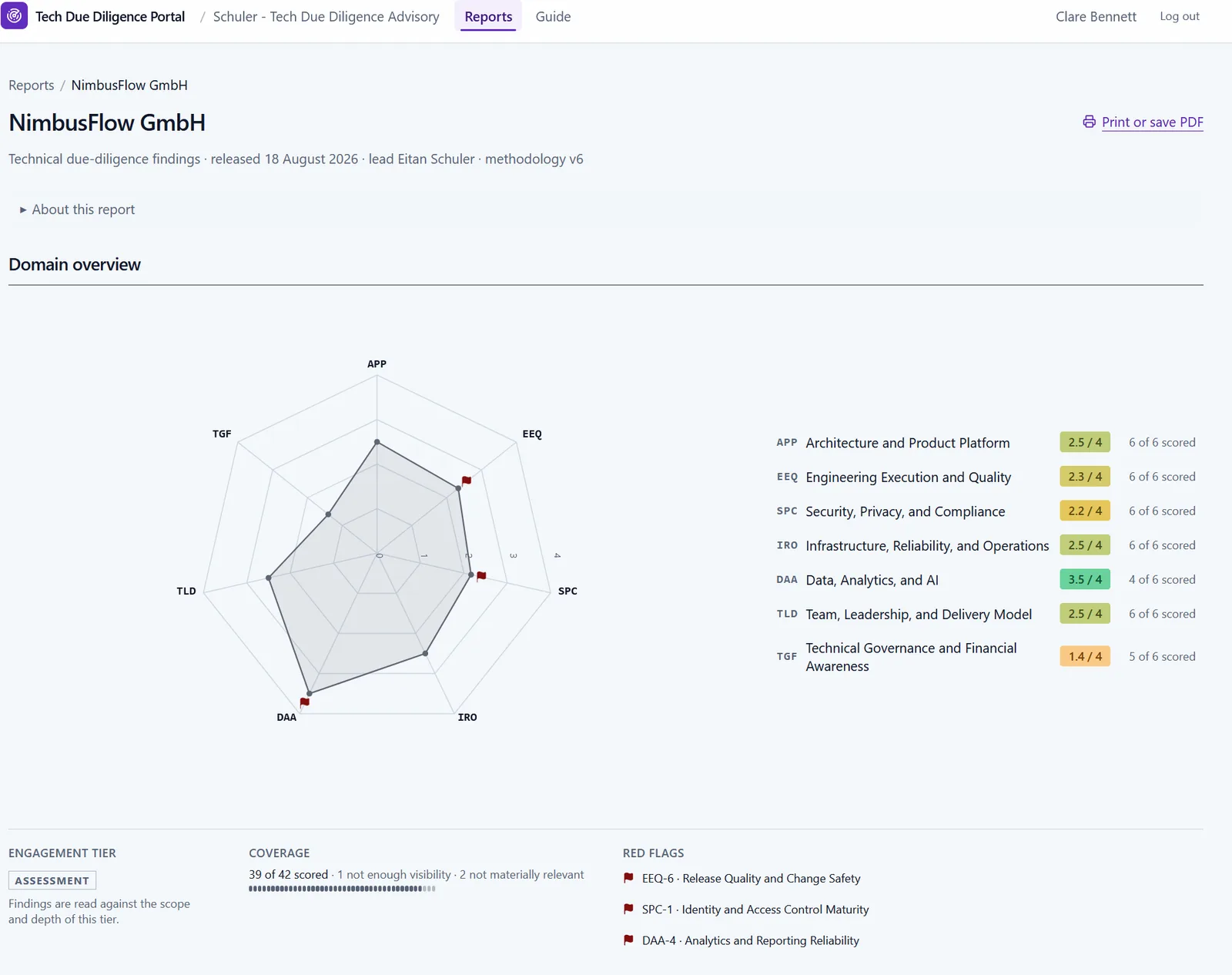Image resolution: width=1232 pixels, height=975 pixels.
Task: Open the Guide tab
Action: pyautogui.click(x=553, y=16)
